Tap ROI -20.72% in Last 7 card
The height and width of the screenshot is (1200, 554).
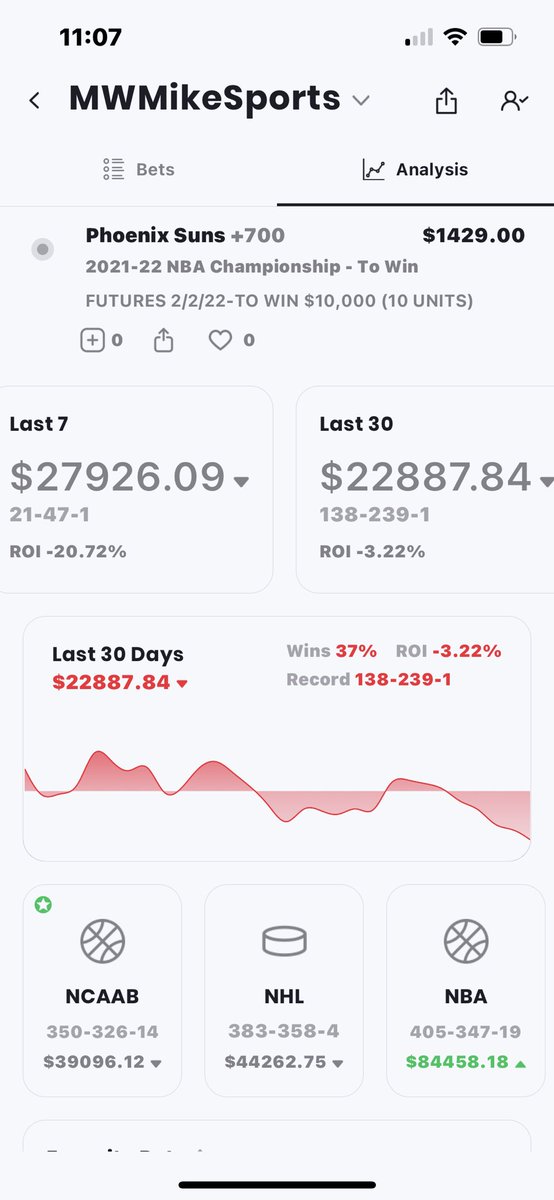pyautogui.click(x=68, y=551)
